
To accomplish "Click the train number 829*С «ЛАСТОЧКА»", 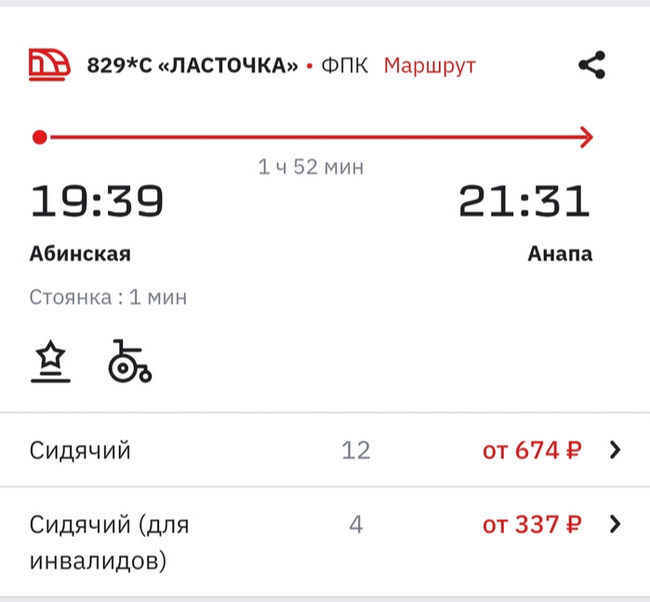I will coord(193,67).
